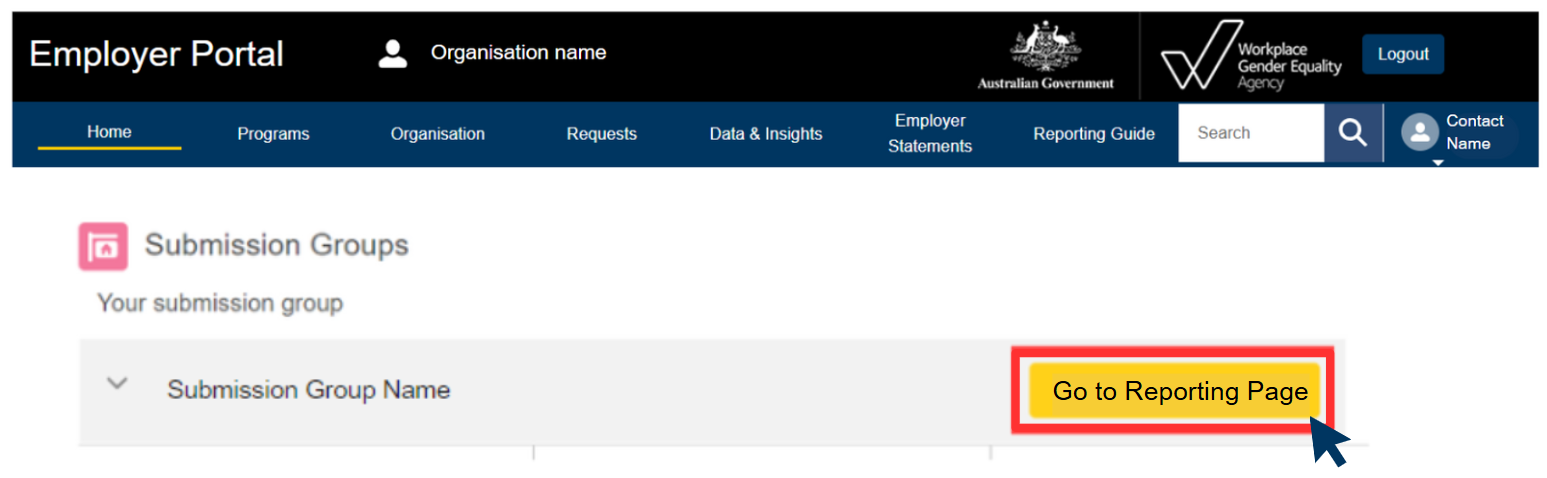
Task: Open the Home tab
Action: point(109,132)
